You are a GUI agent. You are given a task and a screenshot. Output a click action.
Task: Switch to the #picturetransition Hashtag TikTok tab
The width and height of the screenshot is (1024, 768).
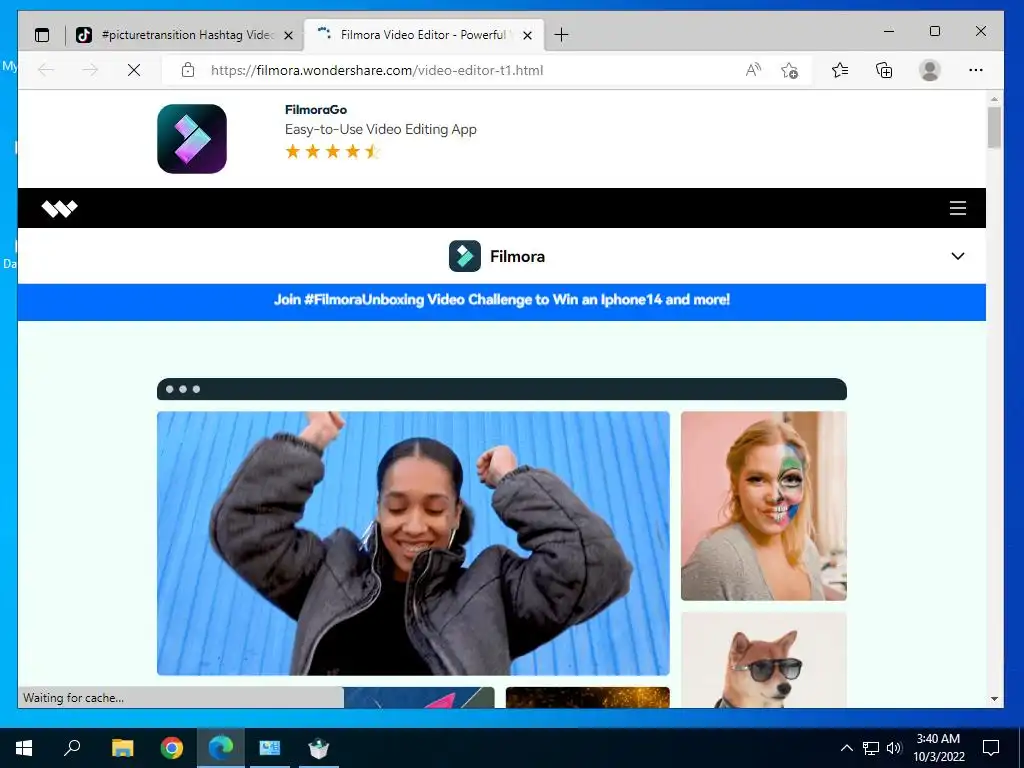point(185,35)
